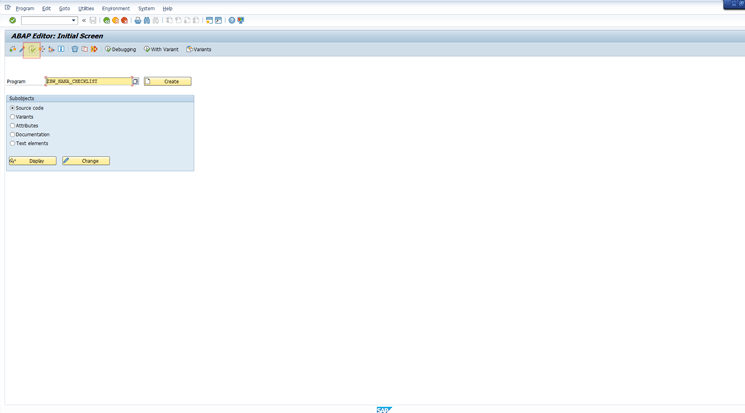The height and width of the screenshot is (413, 745).
Task: Click the Print icon
Action: pos(138,20)
